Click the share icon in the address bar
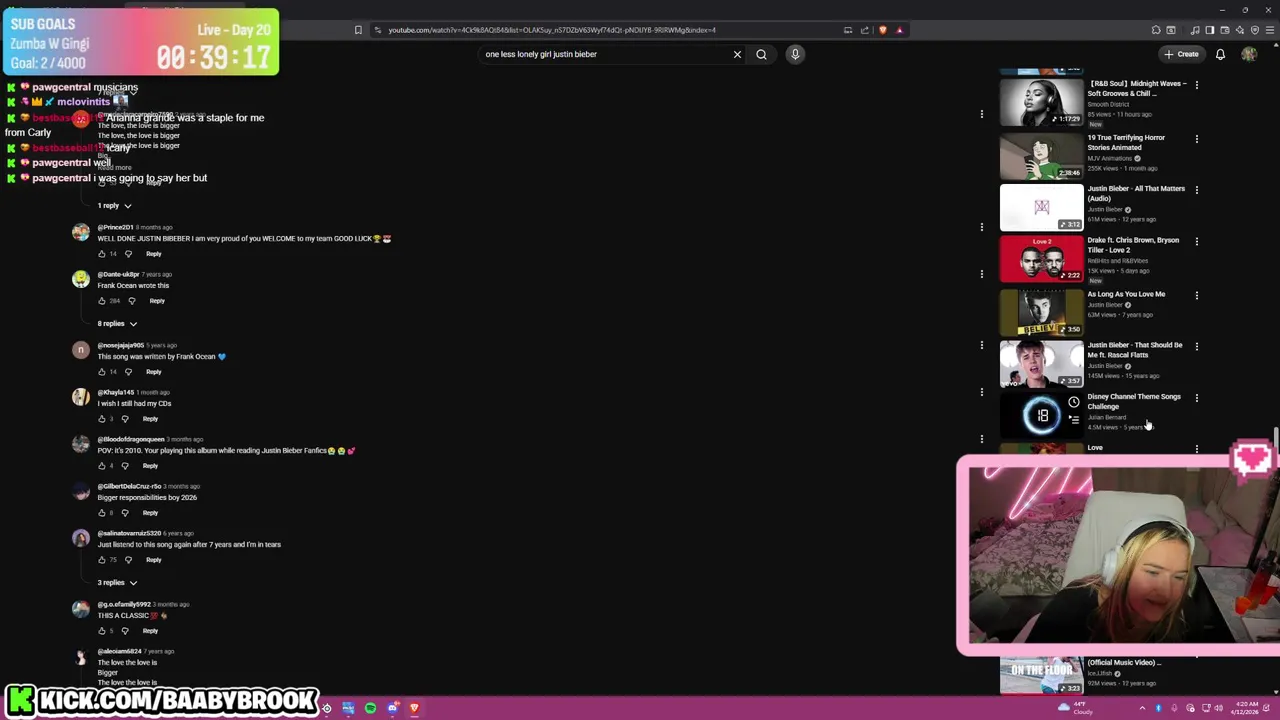Image resolution: width=1280 pixels, height=720 pixels. click(x=865, y=30)
